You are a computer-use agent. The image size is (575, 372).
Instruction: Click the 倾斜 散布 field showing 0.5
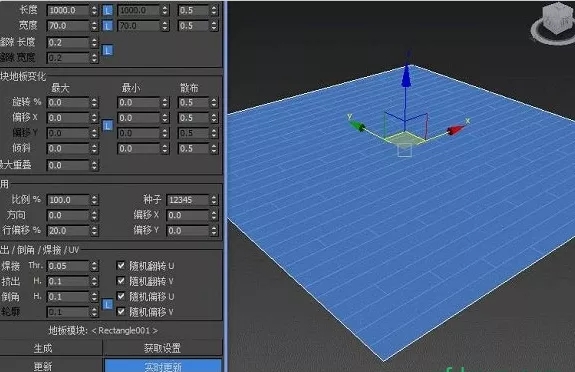194,149
